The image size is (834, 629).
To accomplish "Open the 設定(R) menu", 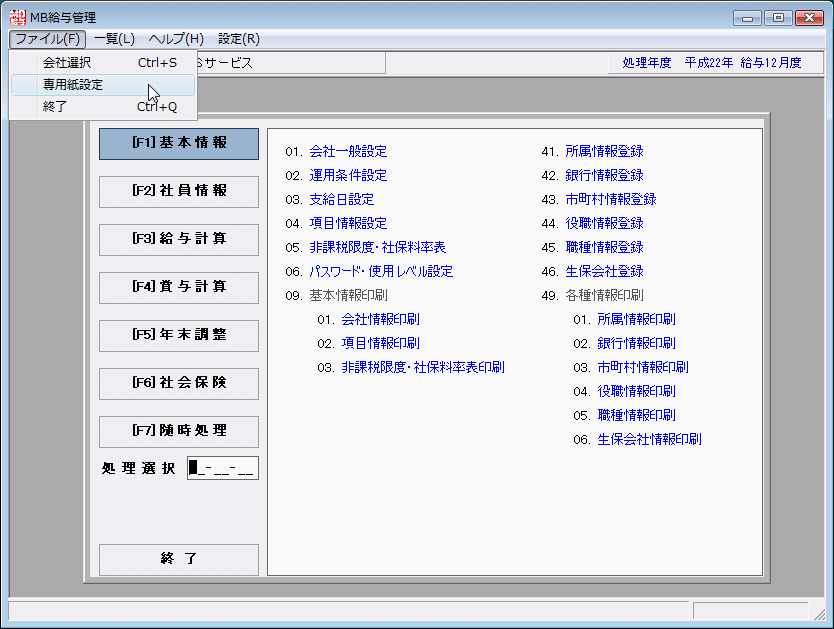I will pos(239,39).
